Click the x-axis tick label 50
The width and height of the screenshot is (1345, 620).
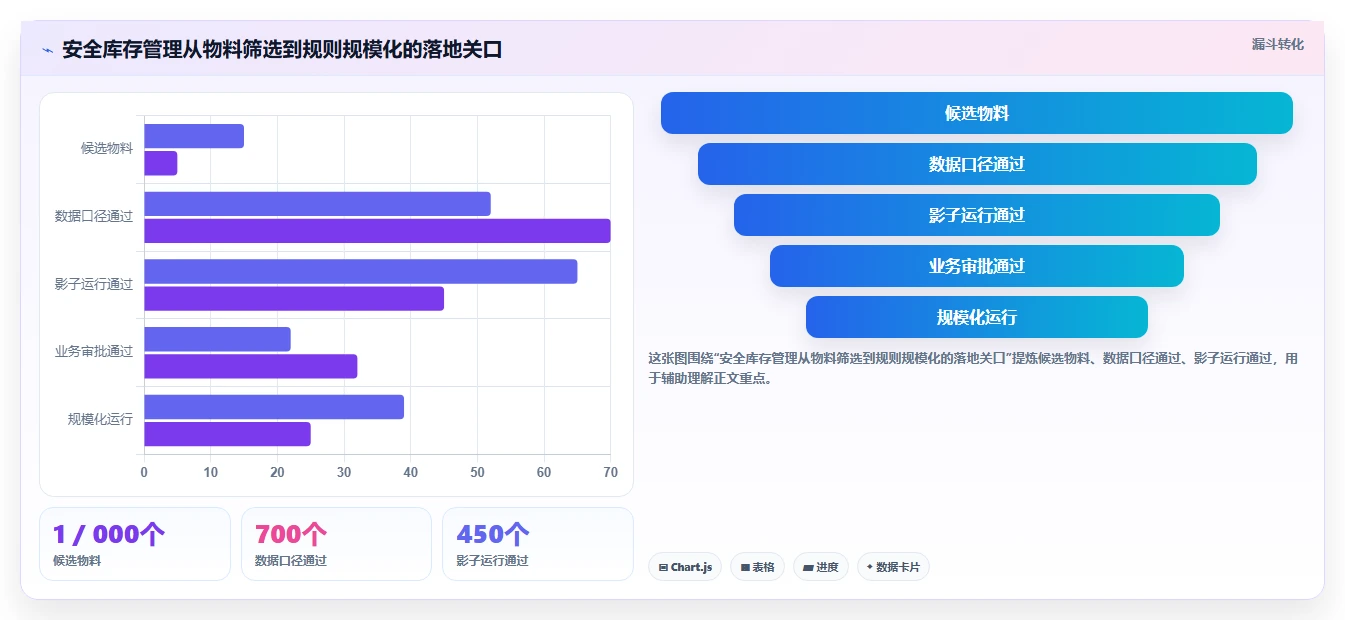click(x=477, y=472)
